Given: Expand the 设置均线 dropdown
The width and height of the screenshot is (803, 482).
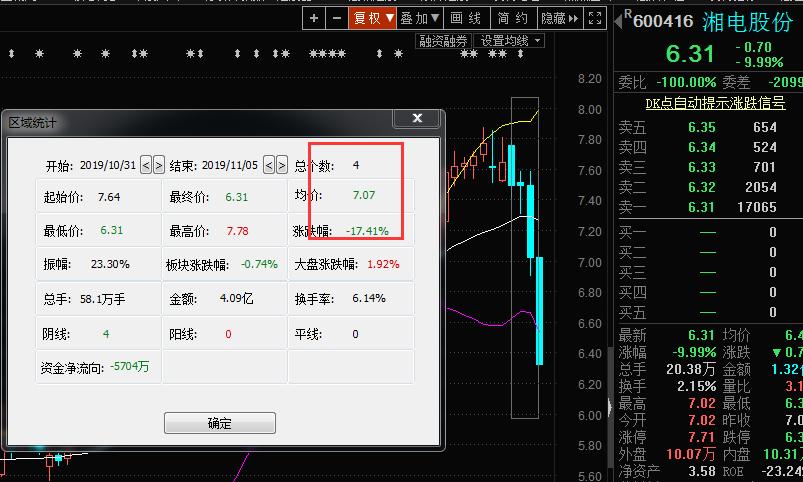Looking at the screenshot, I should (510, 41).
